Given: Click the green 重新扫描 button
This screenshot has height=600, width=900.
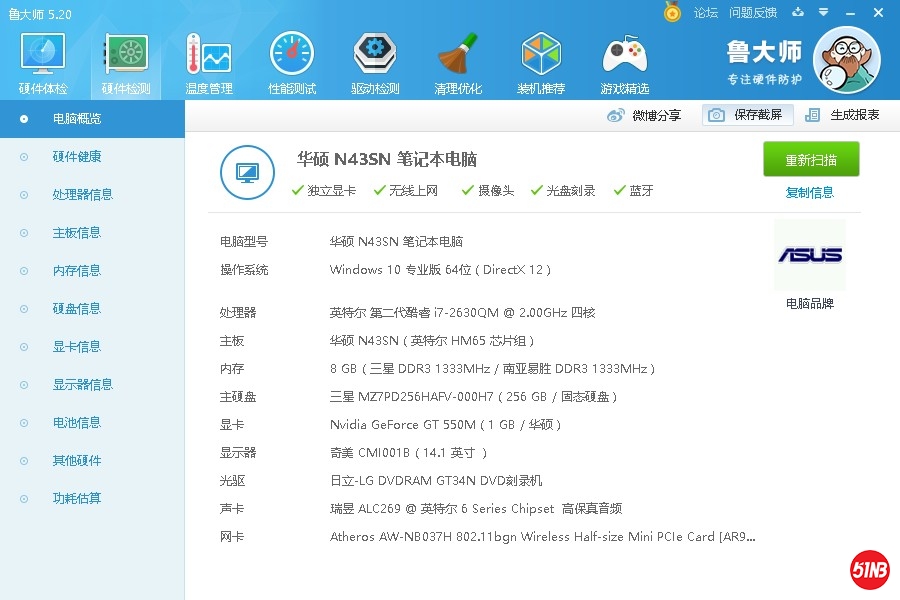Looking at the screenshot, I should (x=810, y=160).
